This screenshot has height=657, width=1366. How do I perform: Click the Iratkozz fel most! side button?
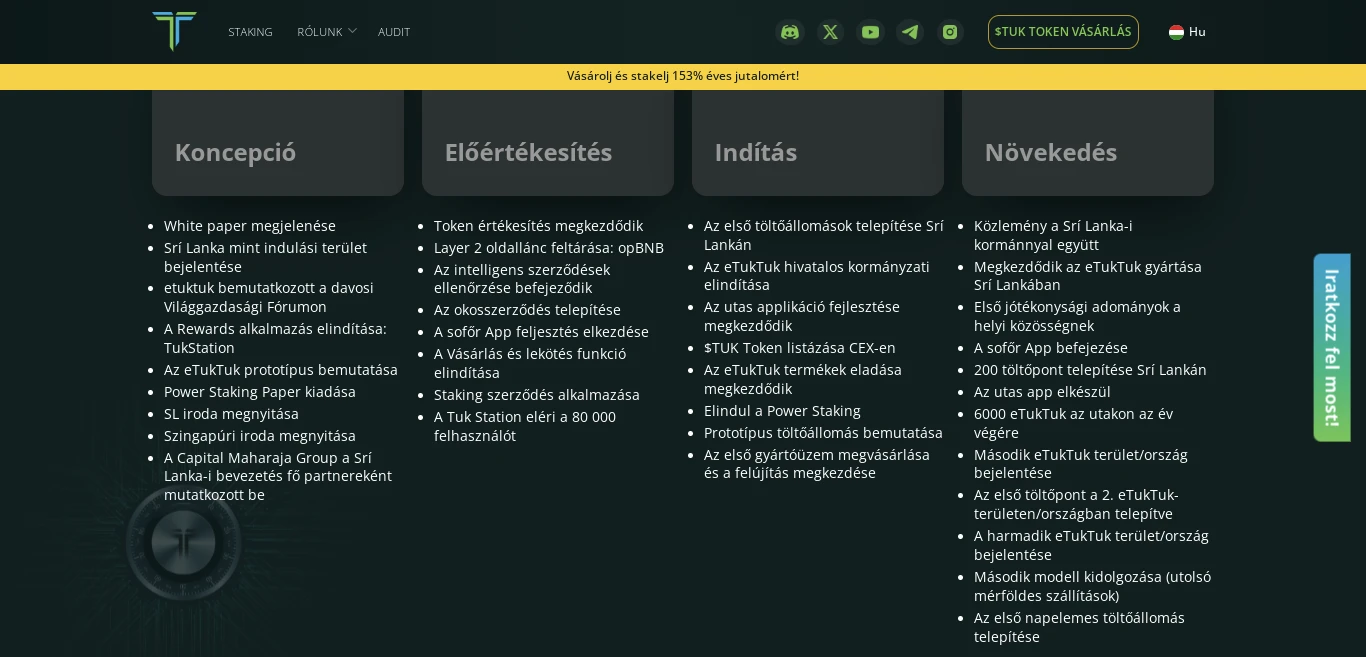click(1332, 347)
